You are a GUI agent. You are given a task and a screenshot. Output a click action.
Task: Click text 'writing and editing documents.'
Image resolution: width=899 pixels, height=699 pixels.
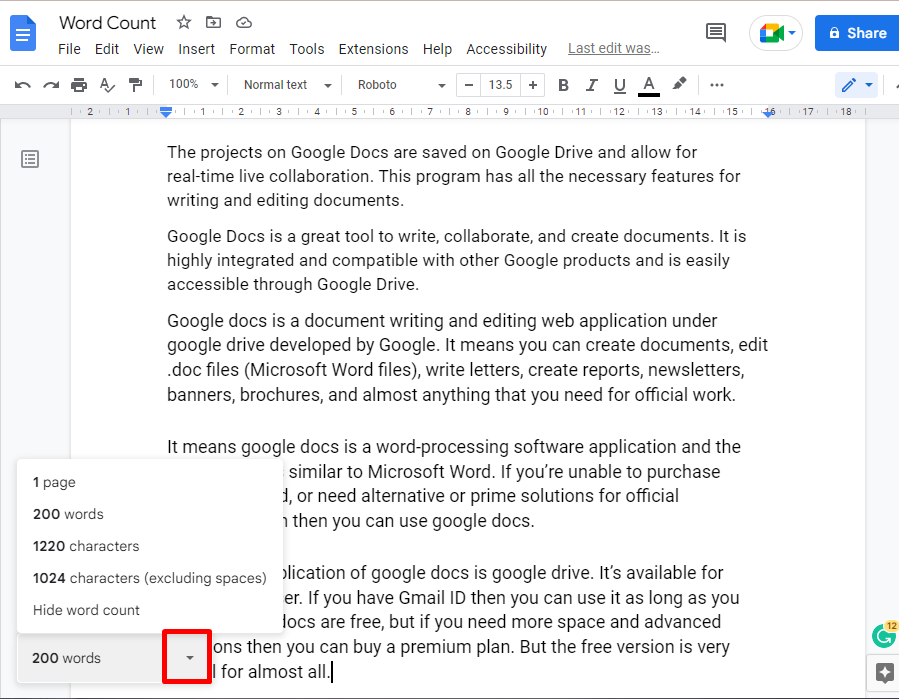coord(286,200)
